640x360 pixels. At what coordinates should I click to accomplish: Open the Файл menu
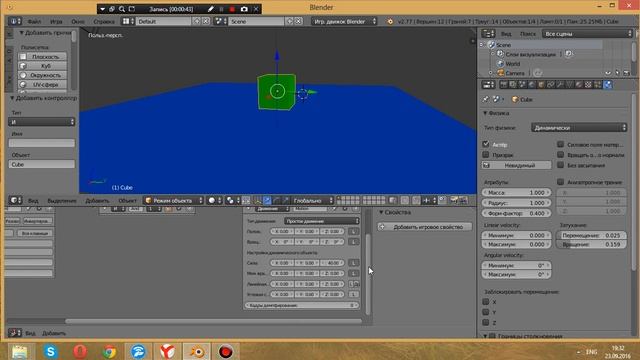tap(34, 21)
